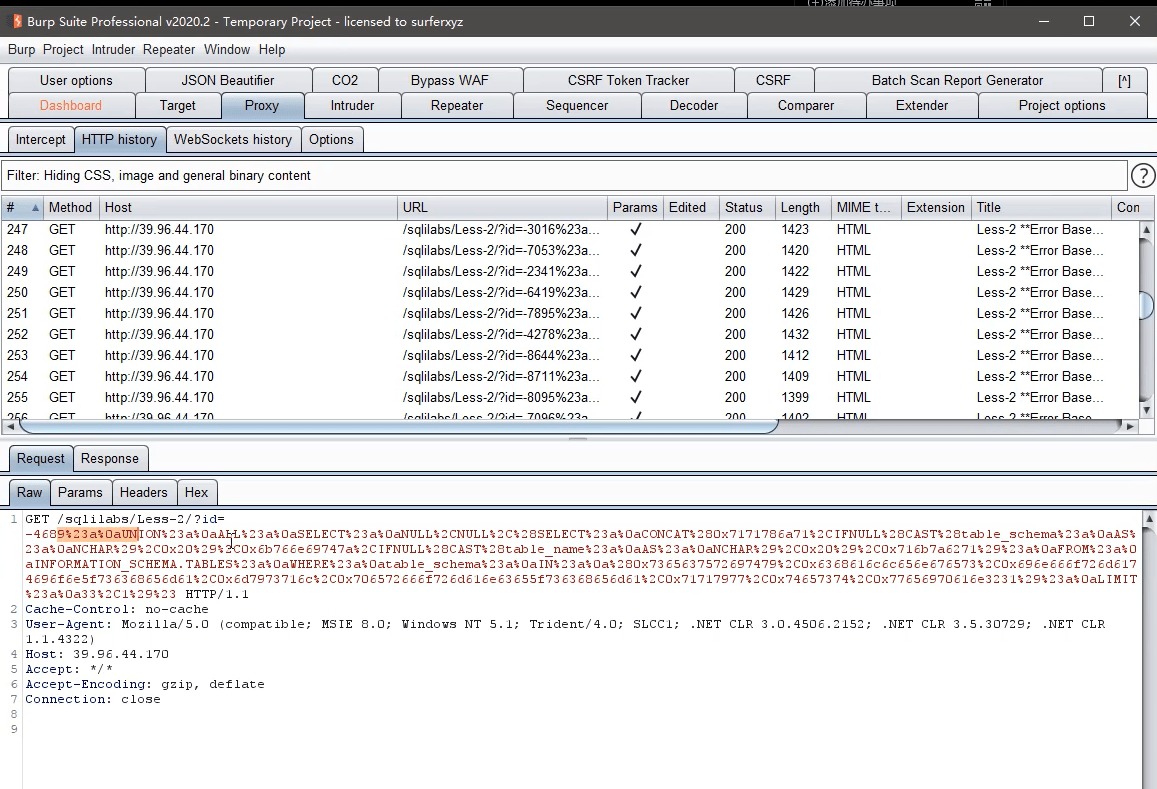Click the table's vertical scrollbar up arrow
Image resolution: width=1157 pixels, height=789 pixels.
1146,230
